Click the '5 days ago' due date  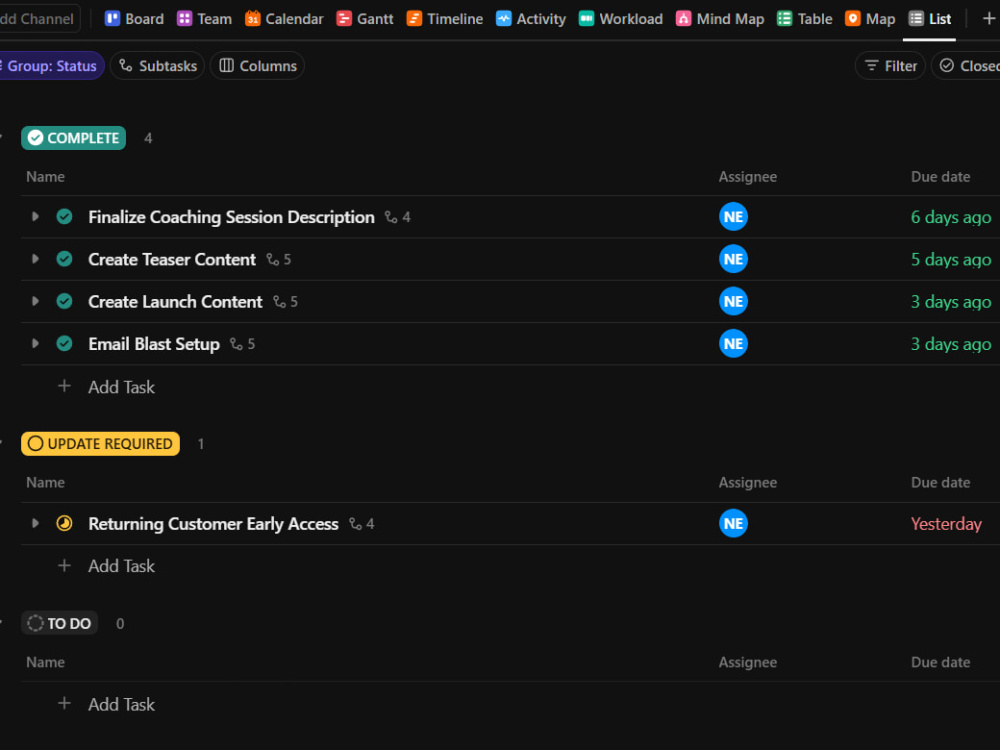point(951,260)
